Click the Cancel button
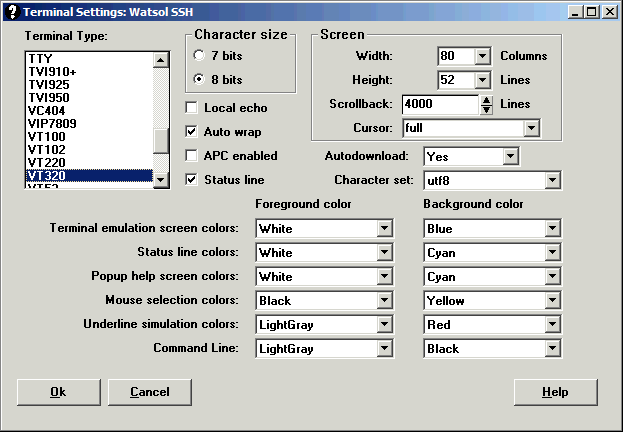The height and width of the screenshot is (432, 623). 149,392
